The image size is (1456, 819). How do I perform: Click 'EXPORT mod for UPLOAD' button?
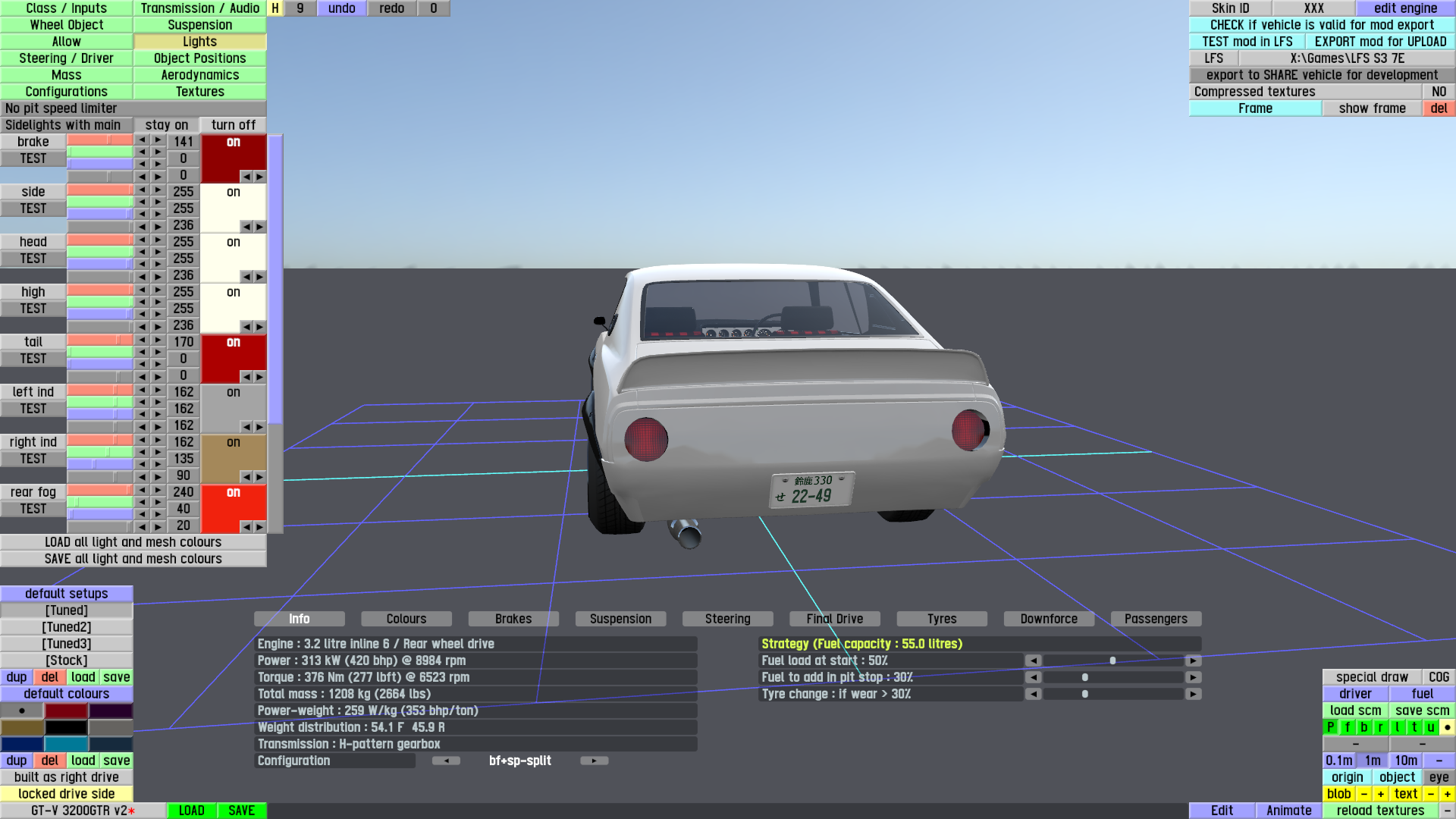1380,42
